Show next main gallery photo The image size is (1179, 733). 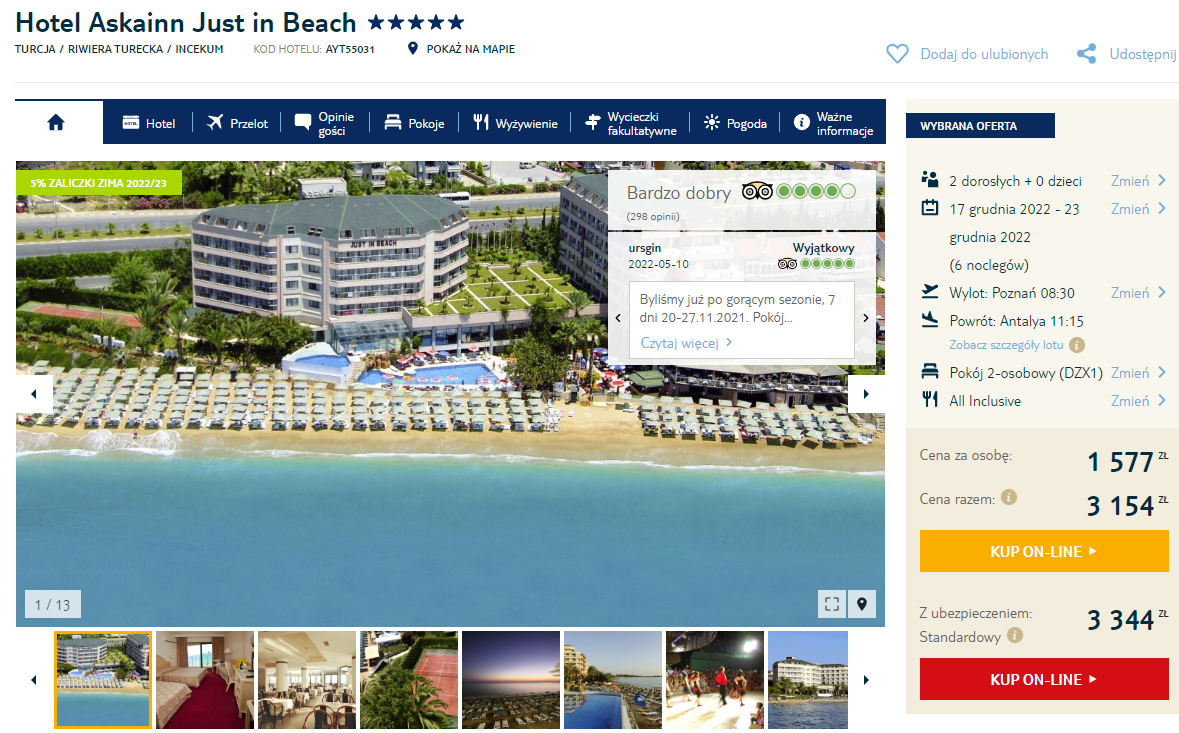coord(865,393)
